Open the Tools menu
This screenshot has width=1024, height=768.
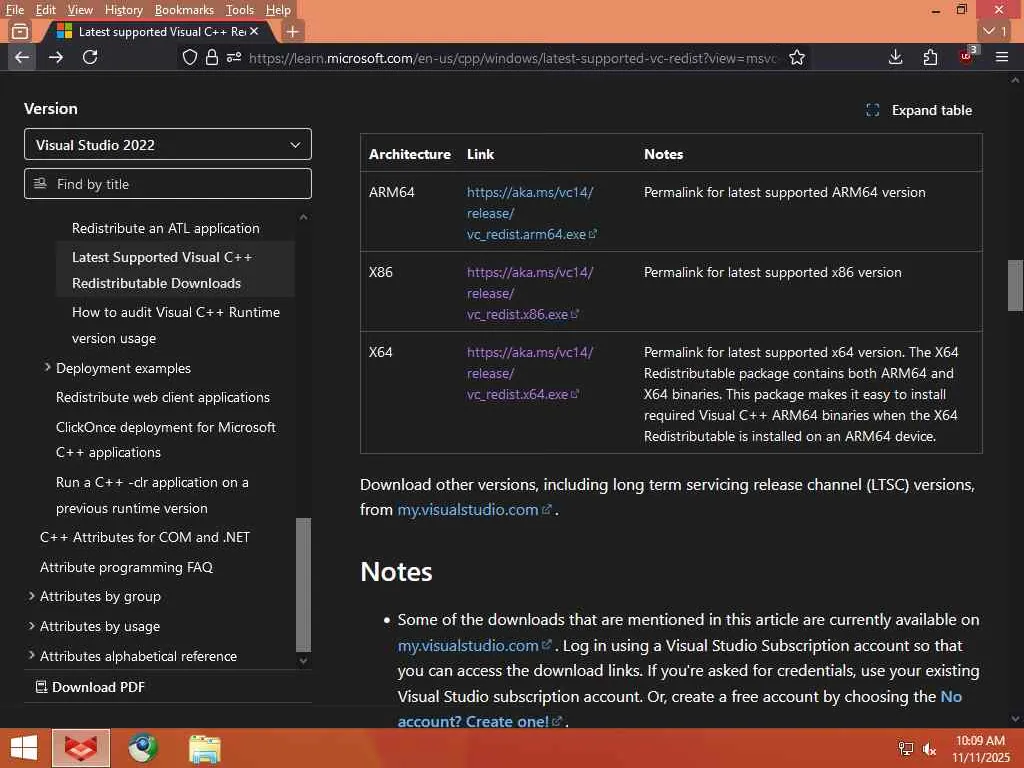[240, 9]
